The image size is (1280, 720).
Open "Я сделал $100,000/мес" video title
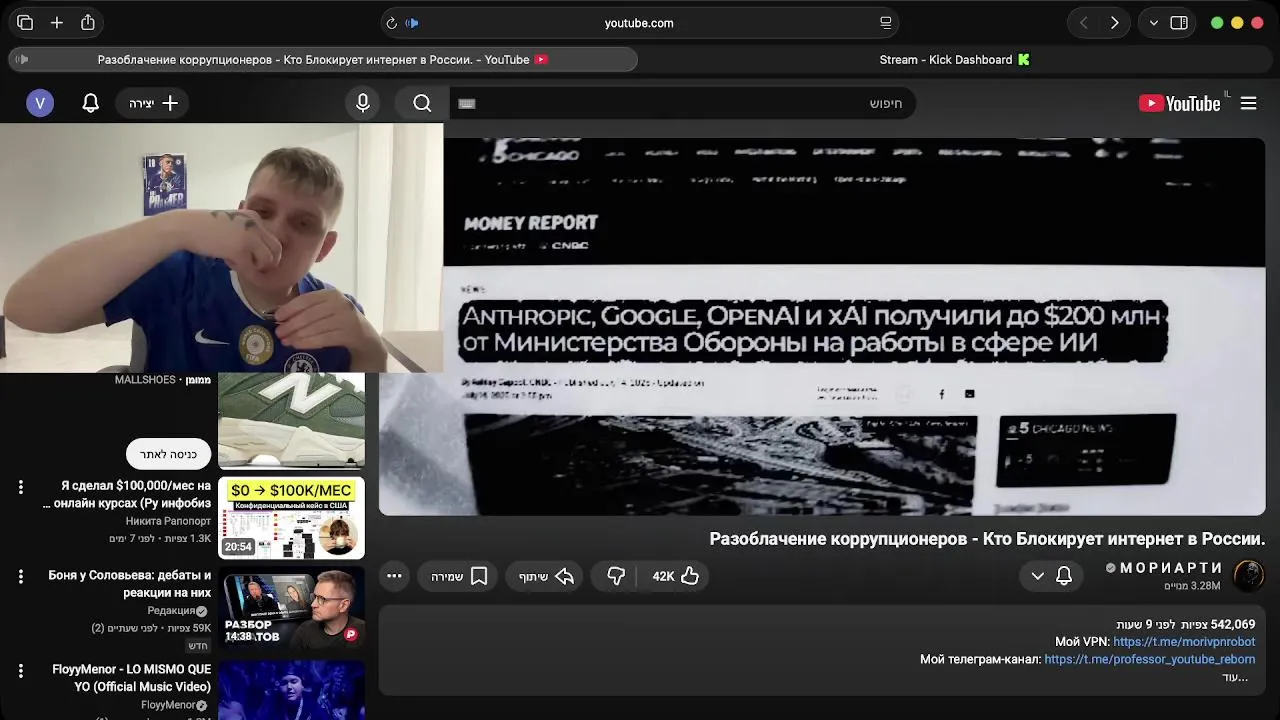(x=127, y=494)
